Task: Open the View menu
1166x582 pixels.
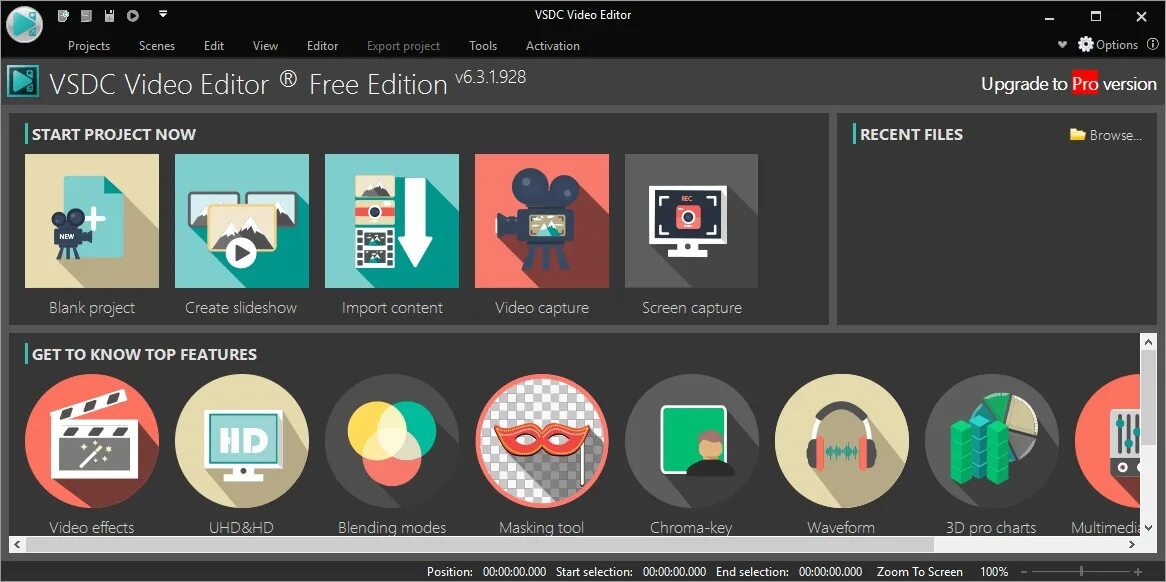Action: 265,45
